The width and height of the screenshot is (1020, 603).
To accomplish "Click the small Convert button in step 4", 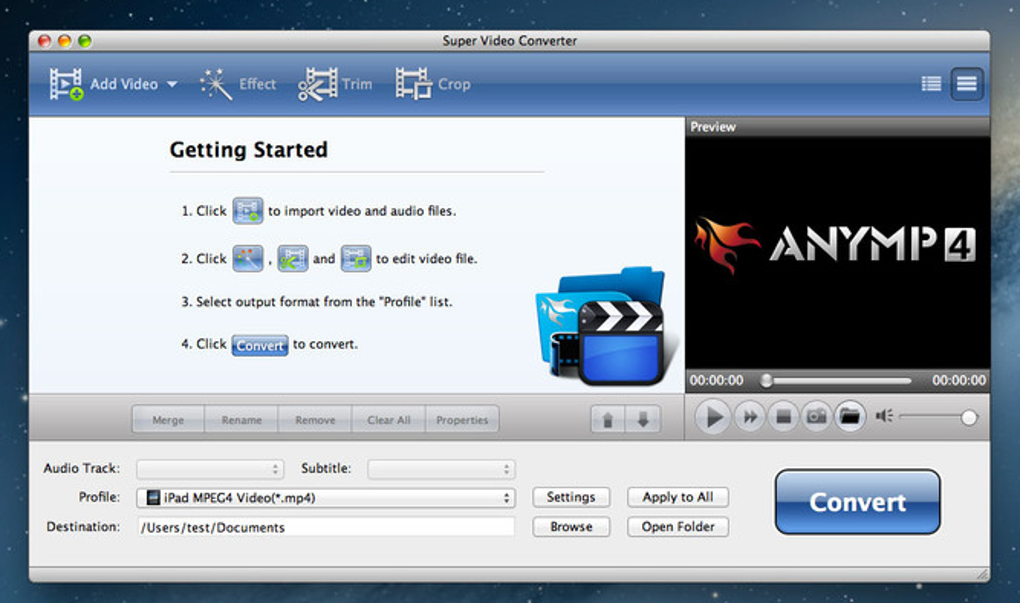I will pyautogui.click(x=260, y=345).
